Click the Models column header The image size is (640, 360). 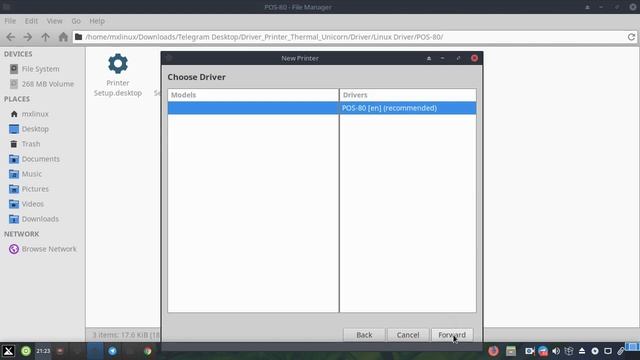(x=253, y=95)
